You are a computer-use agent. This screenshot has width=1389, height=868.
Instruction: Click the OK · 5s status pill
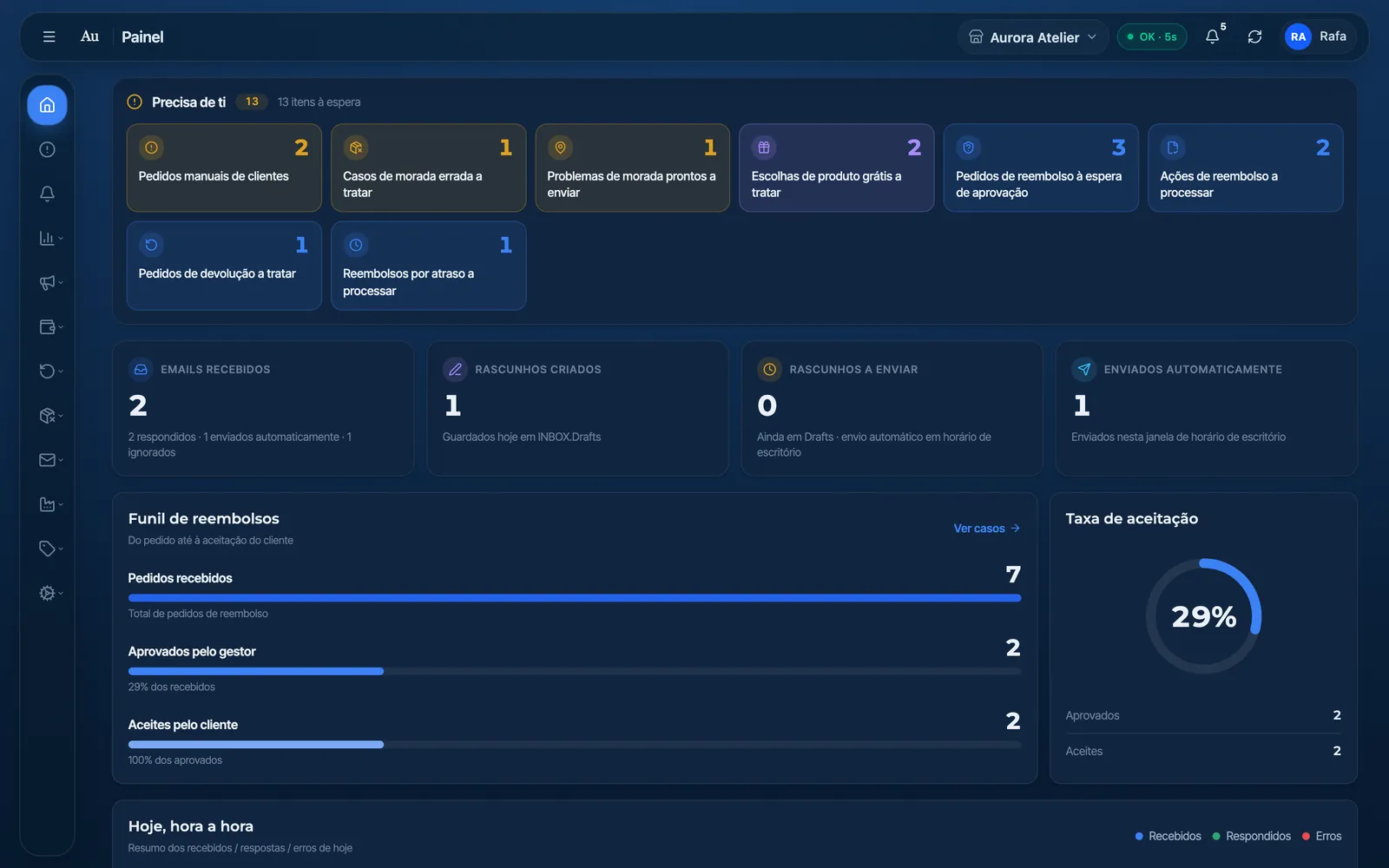pos(1152,36)
